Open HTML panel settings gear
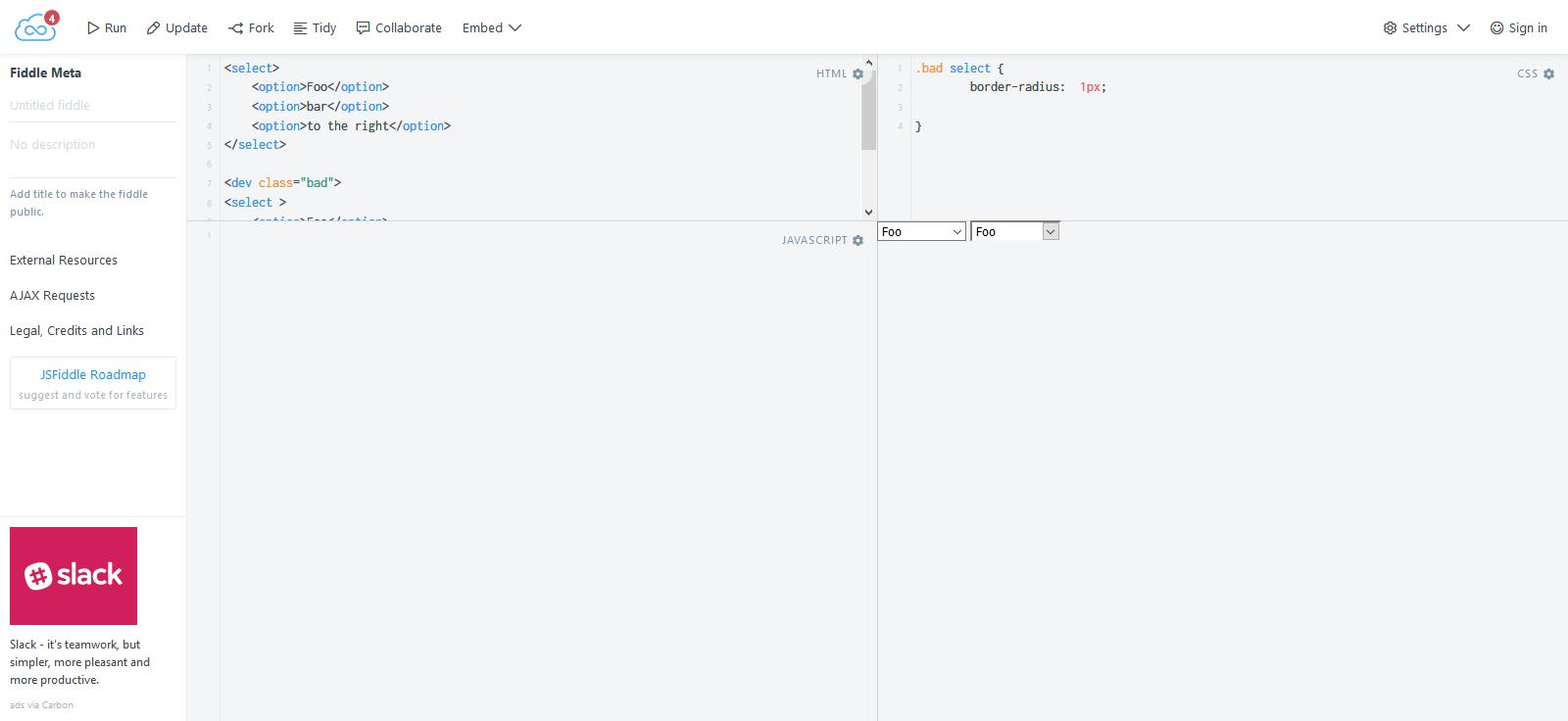The height and width of the screenshot is (721, 1568). coord(858,73)
